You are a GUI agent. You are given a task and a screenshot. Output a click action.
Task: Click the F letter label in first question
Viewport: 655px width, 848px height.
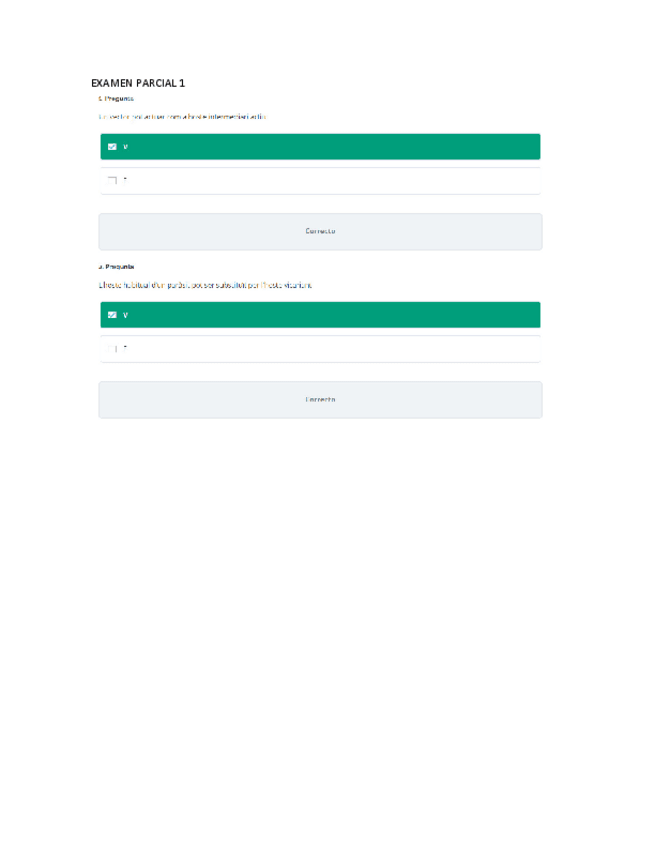(125, 180)
